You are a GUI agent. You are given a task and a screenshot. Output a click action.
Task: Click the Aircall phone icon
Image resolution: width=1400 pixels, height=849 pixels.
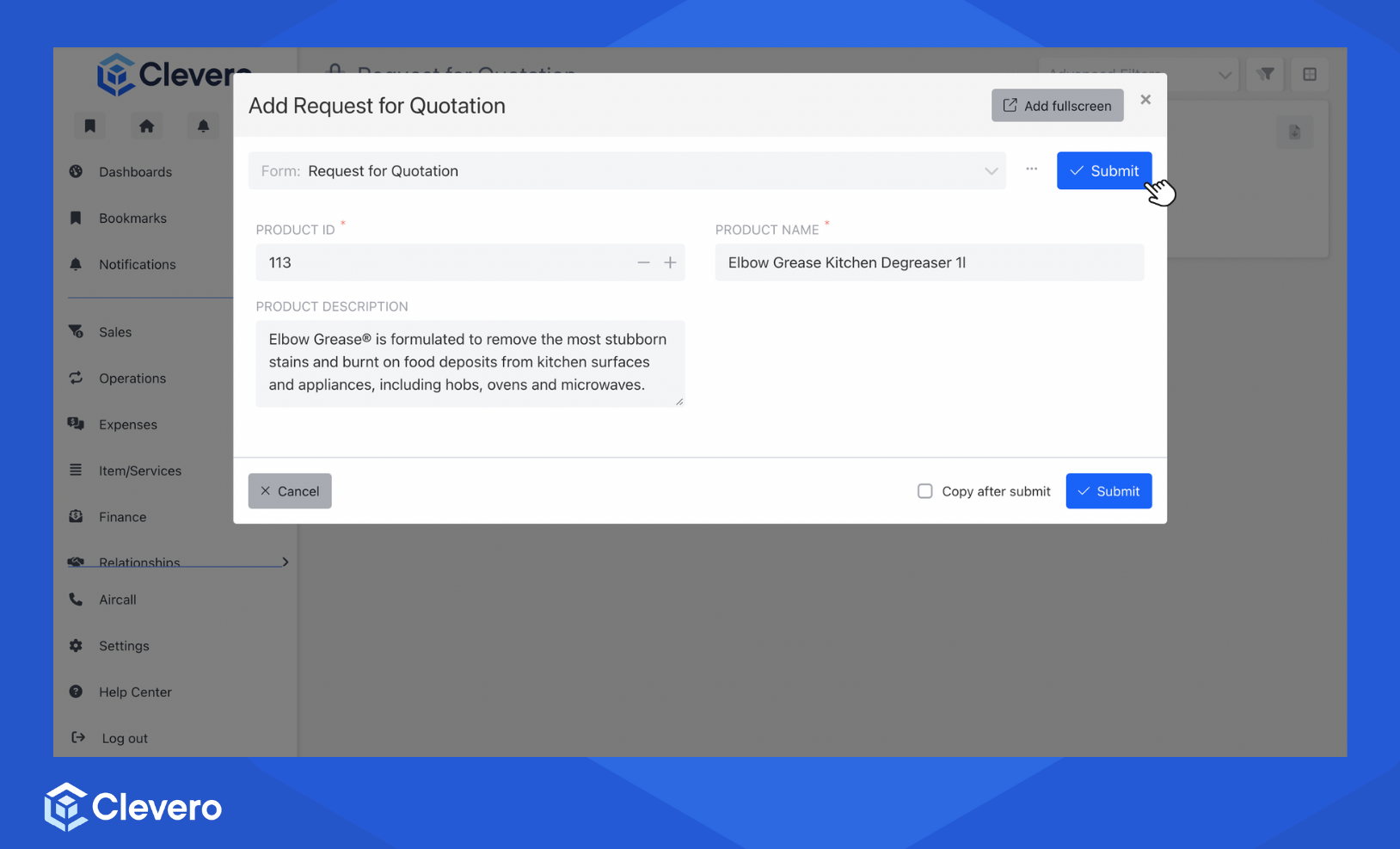pyautogui.click(x=76, y=600)
